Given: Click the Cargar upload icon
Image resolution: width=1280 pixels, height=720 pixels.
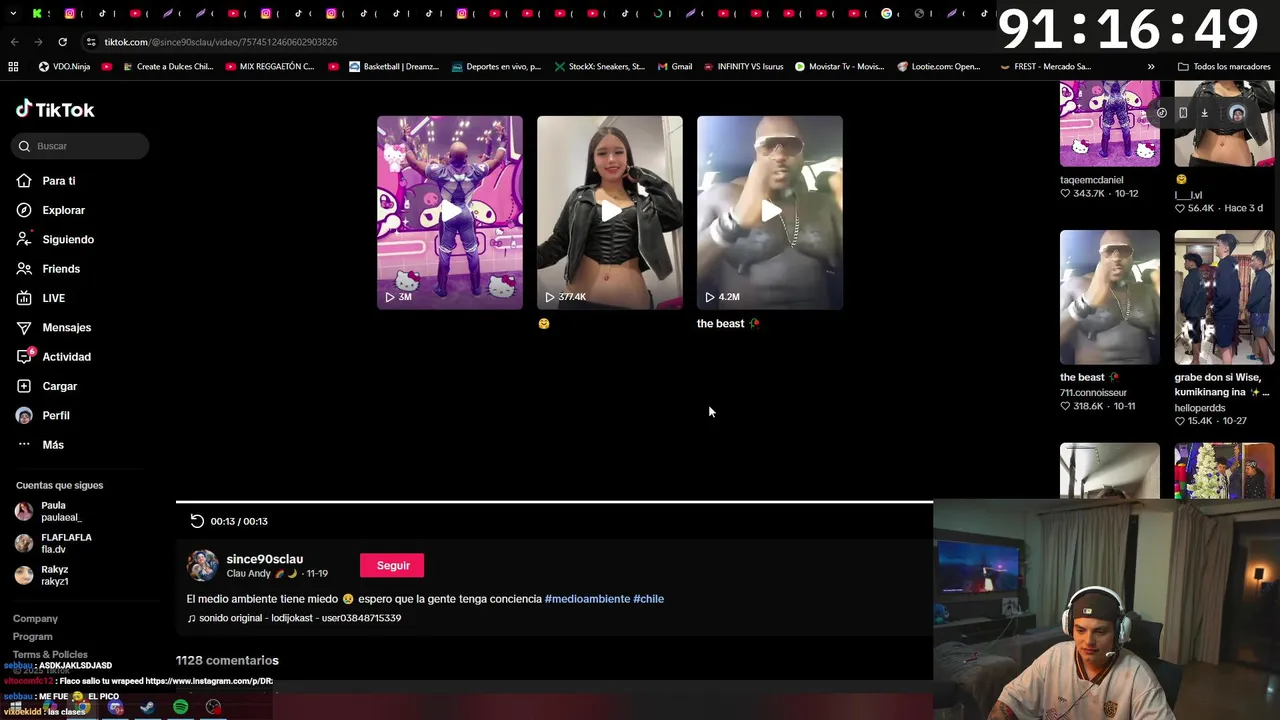Looking at the screenshot, I should [24, 386].
